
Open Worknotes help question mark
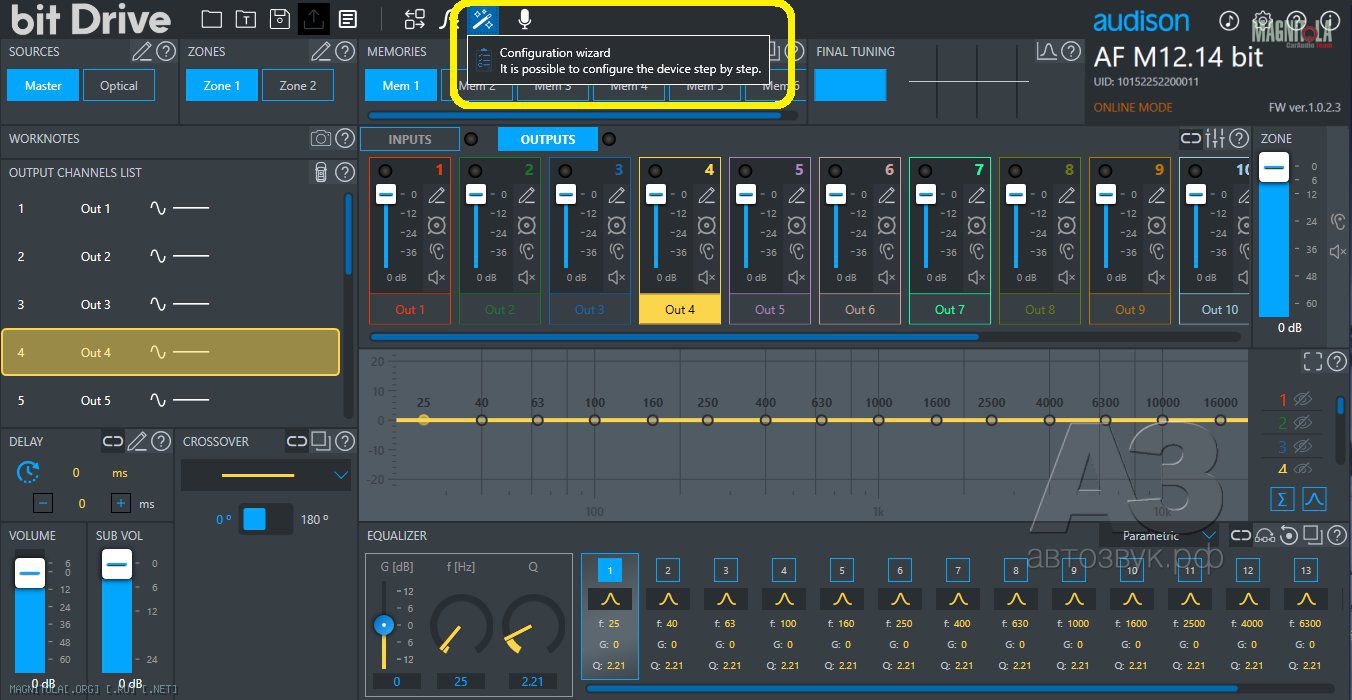[x=345, y=139]
